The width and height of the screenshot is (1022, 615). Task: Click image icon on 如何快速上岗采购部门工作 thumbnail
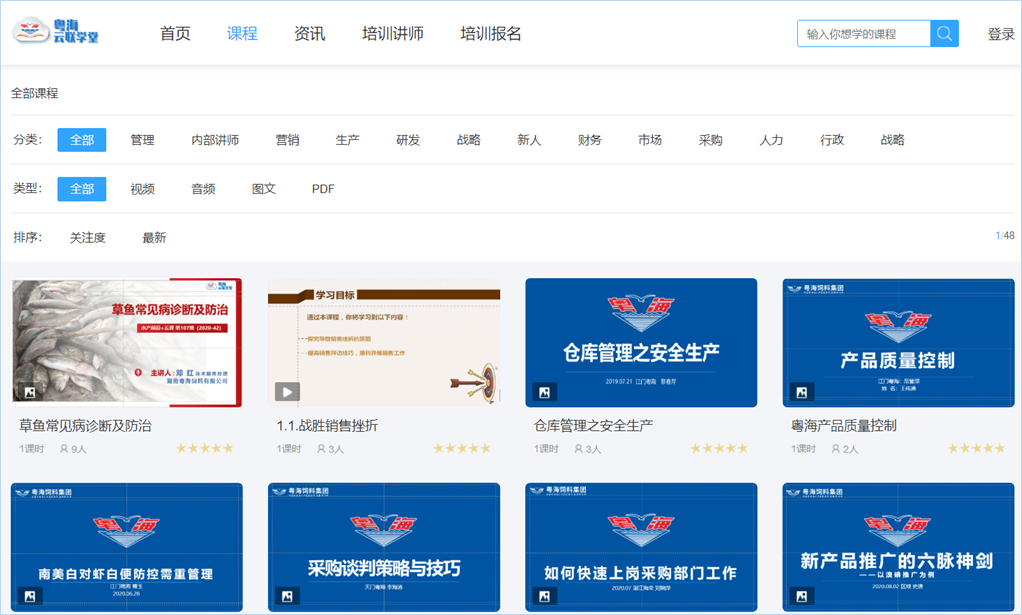click(x=544, y=596)
